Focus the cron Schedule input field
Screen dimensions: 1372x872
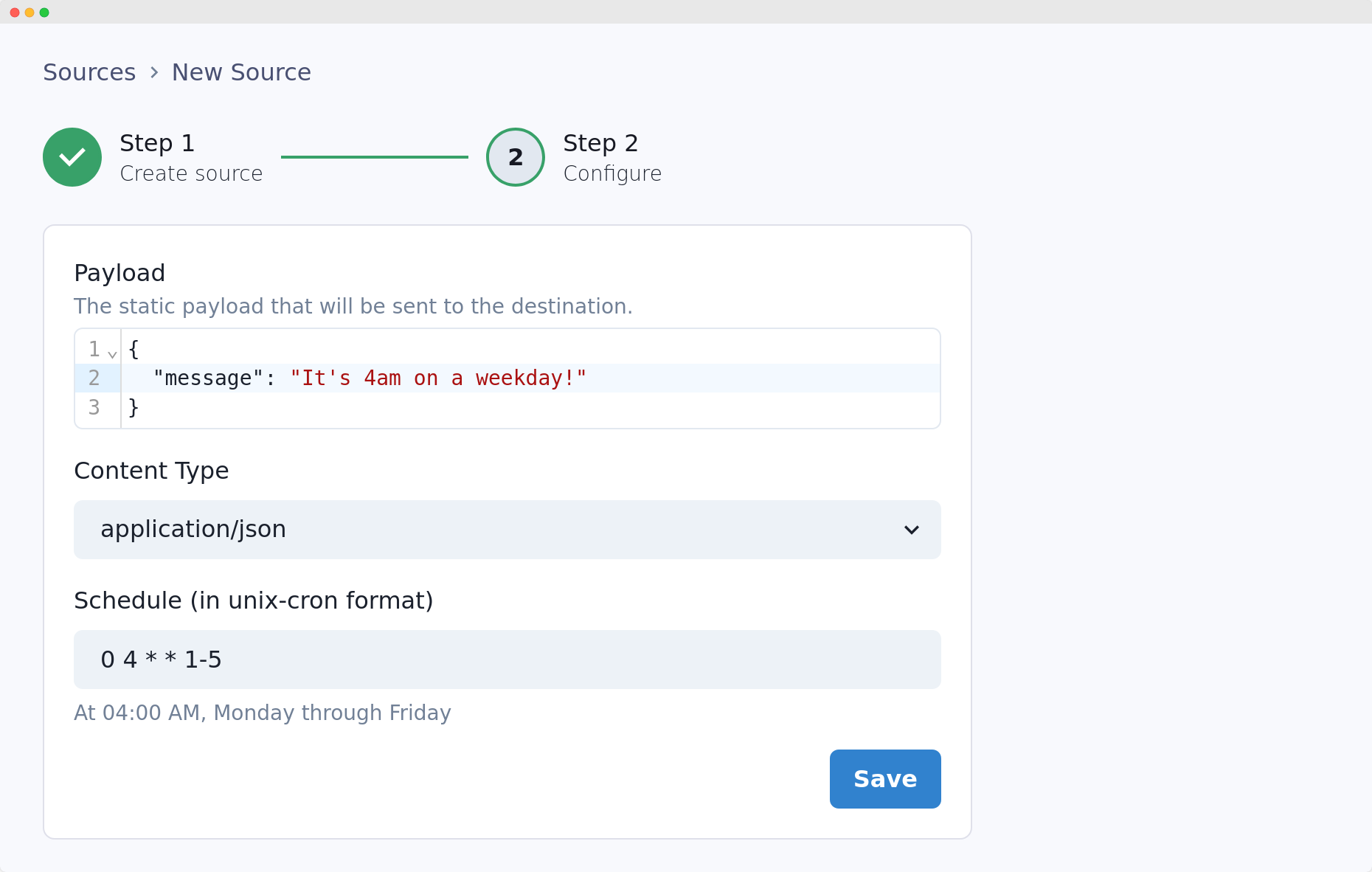pyautogui.click(x=506, y=660)
